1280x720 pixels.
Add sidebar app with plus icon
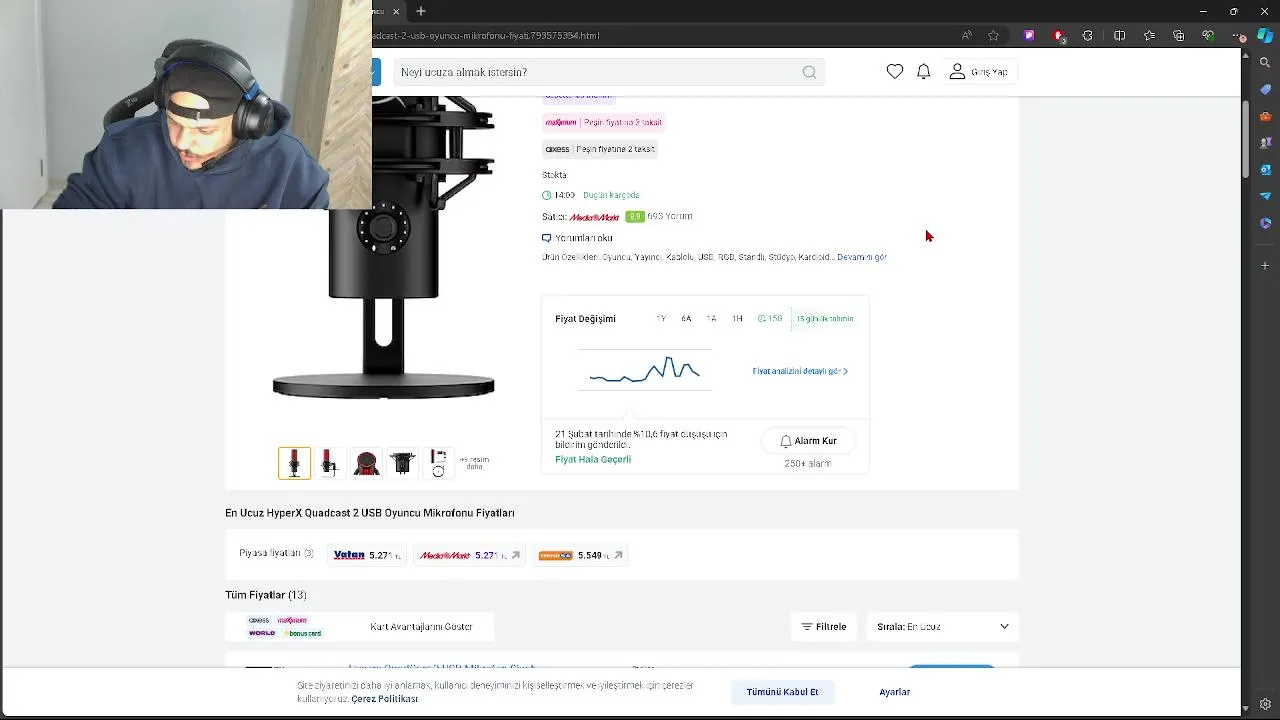pos(1265,266)
